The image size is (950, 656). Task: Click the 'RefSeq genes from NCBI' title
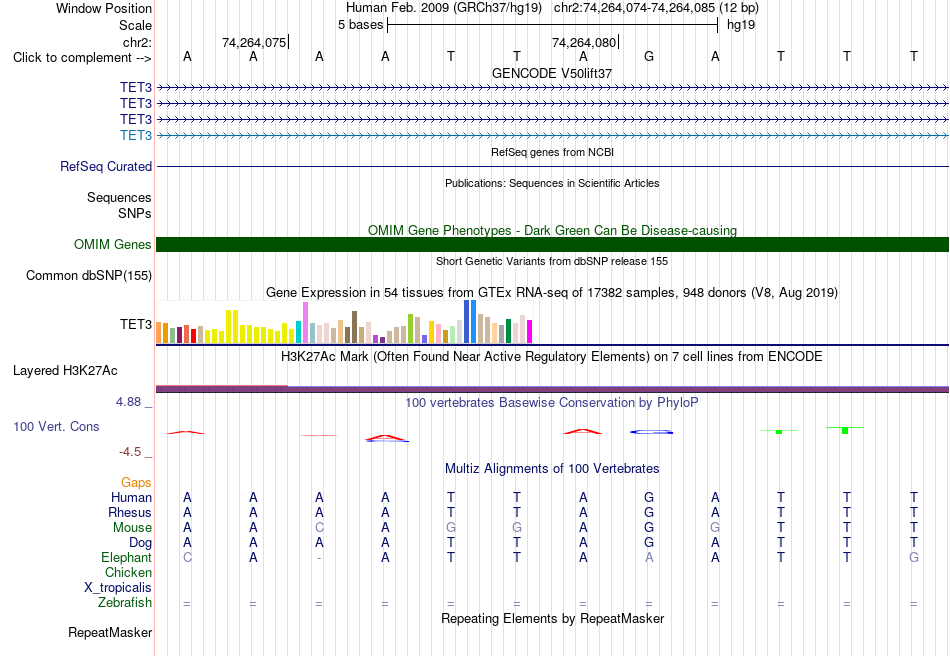point(552,152)
